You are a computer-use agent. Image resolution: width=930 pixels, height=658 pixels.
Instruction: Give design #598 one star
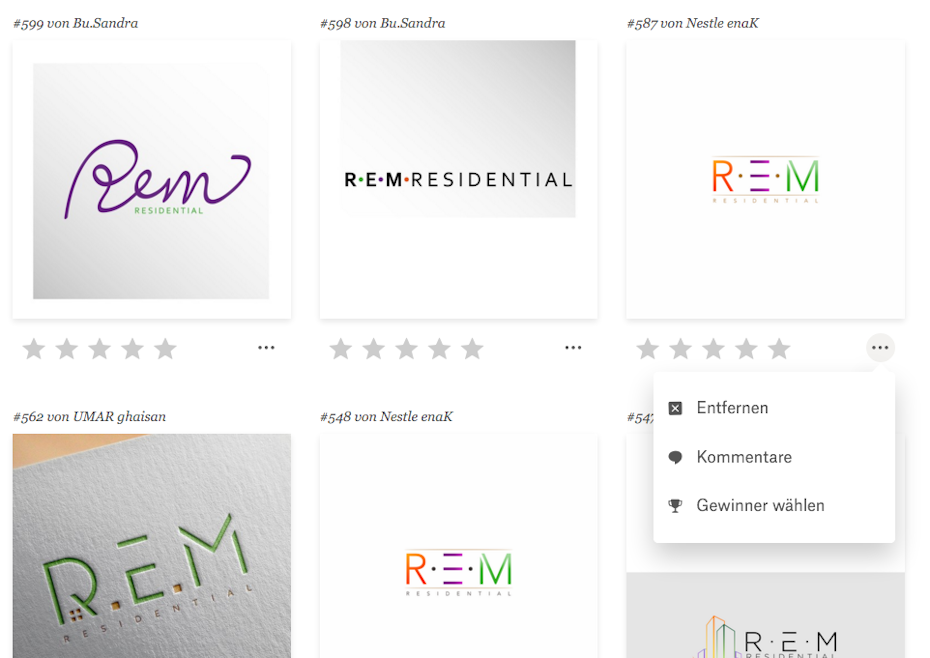tap(340, 348)
